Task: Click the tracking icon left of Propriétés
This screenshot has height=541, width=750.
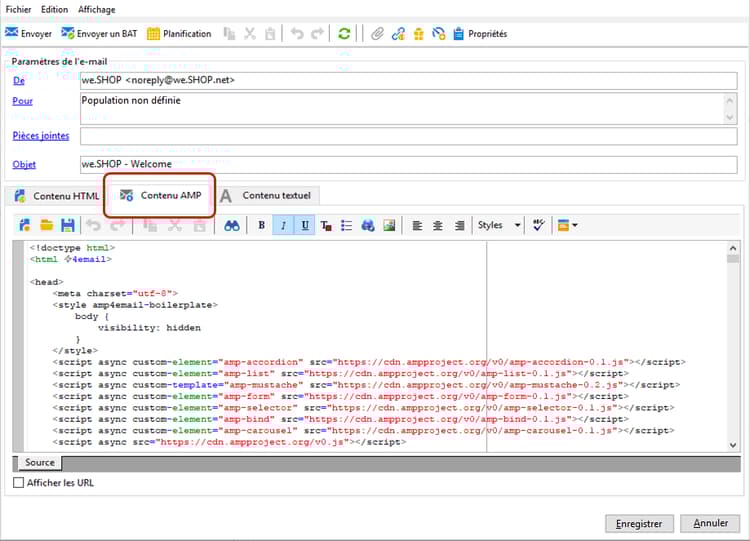Action: point(439,33)
